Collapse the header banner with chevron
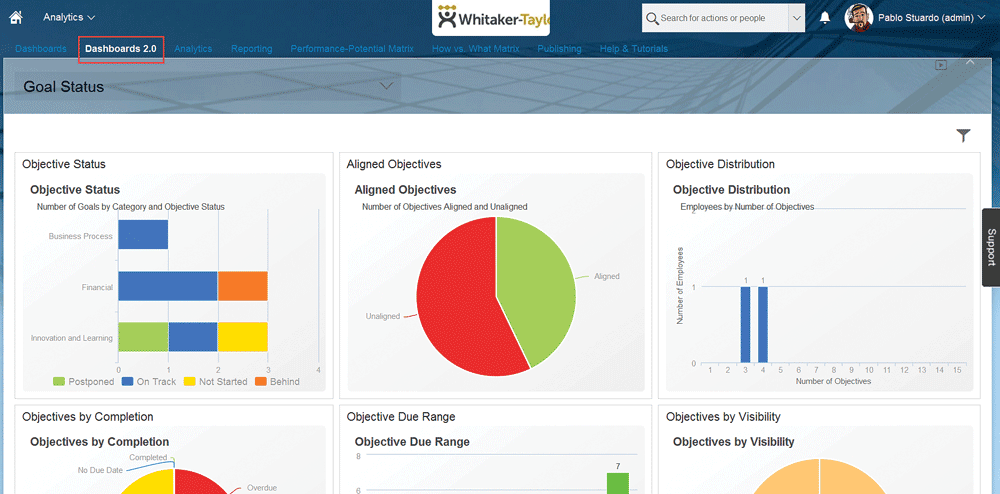This screenshot has height=494, width=1000. point(969,62)
